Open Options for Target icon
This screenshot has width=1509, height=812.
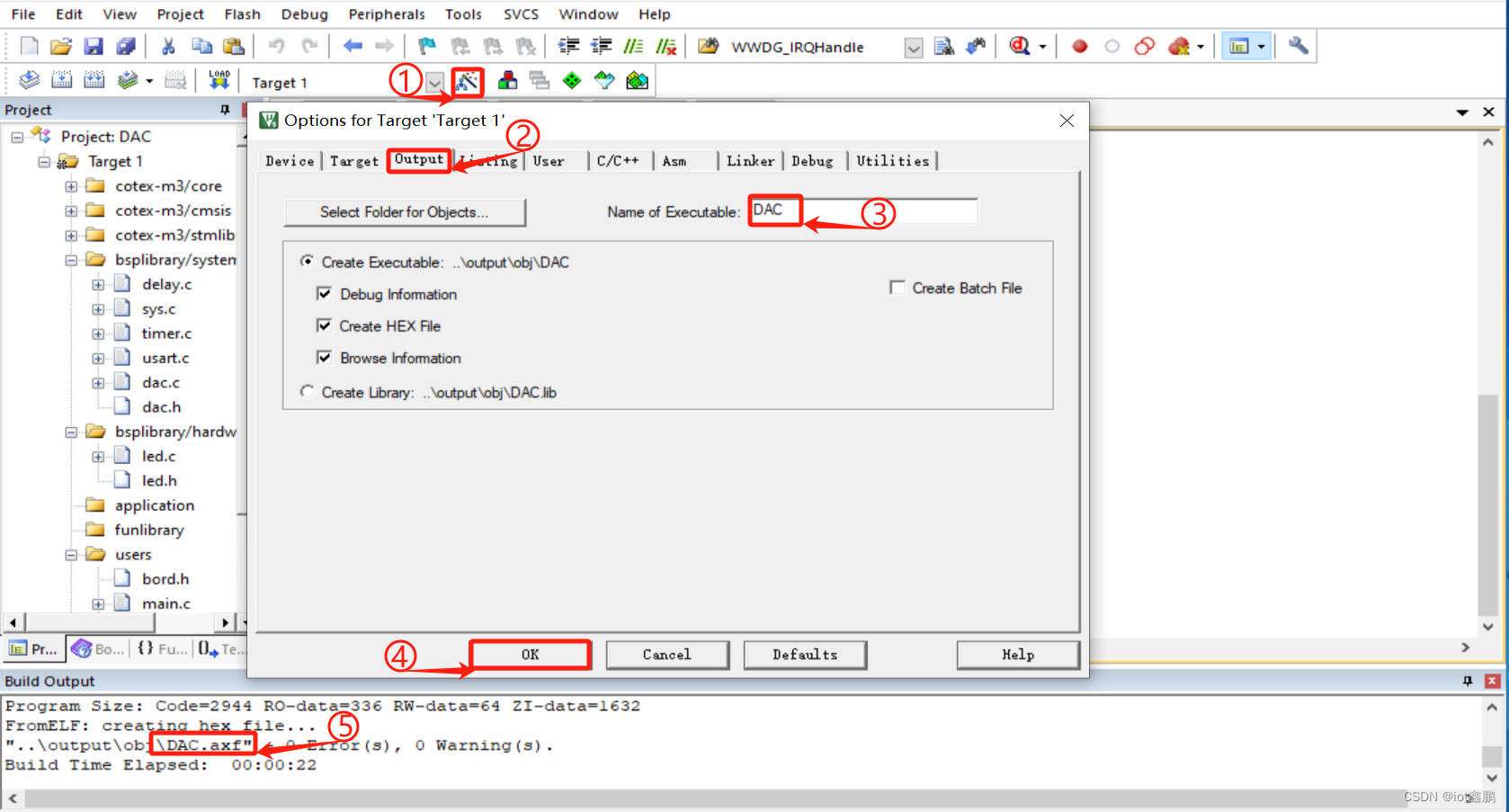467,82
